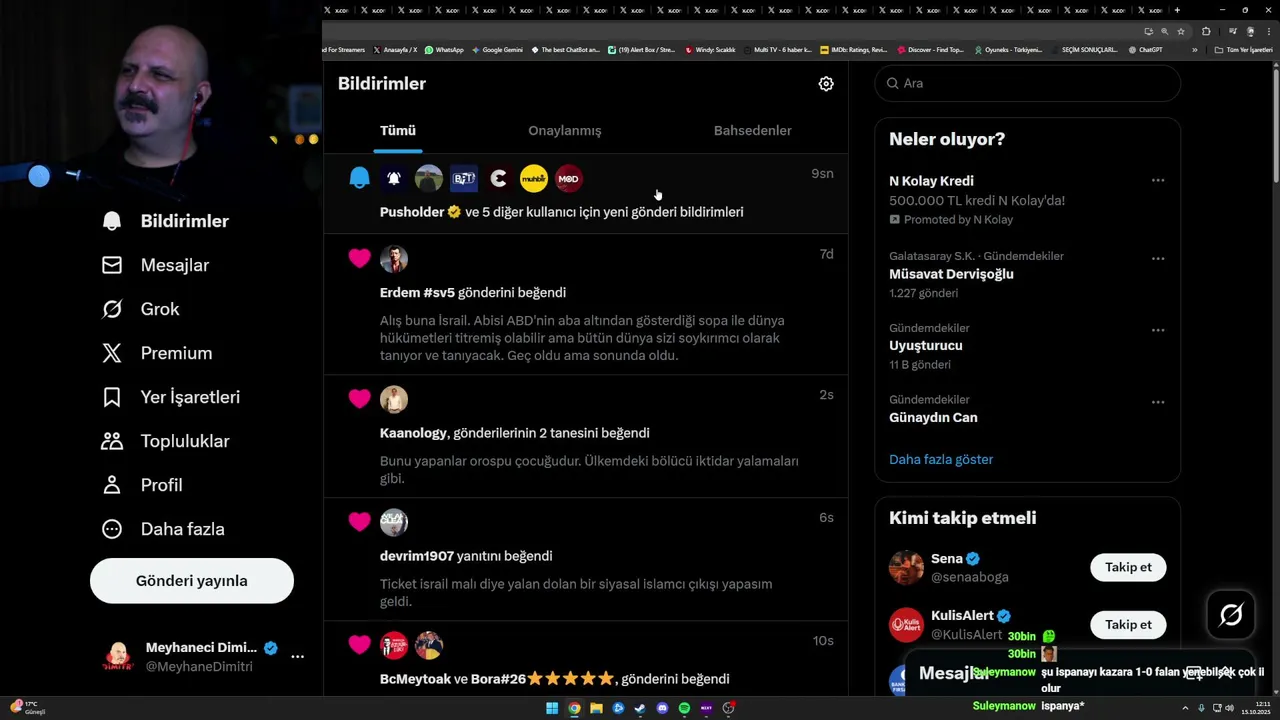This screenshot has width=1280, height=720.
Task: Open liked reply beginning 'Ticket israil malı'
Action: click(576, 592)
